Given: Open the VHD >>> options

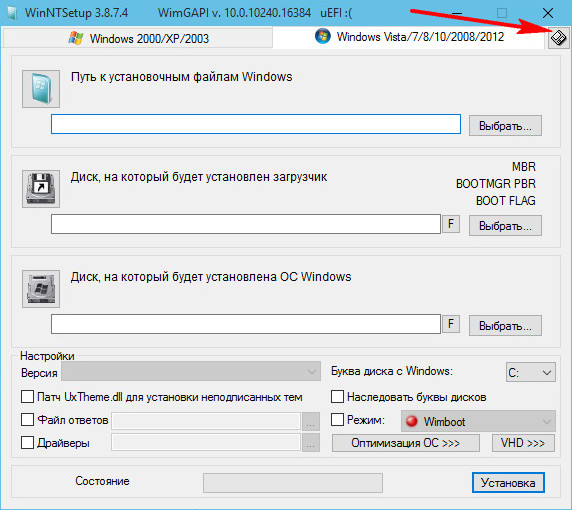Looking at the screenshot, I should tap(523, 443).
